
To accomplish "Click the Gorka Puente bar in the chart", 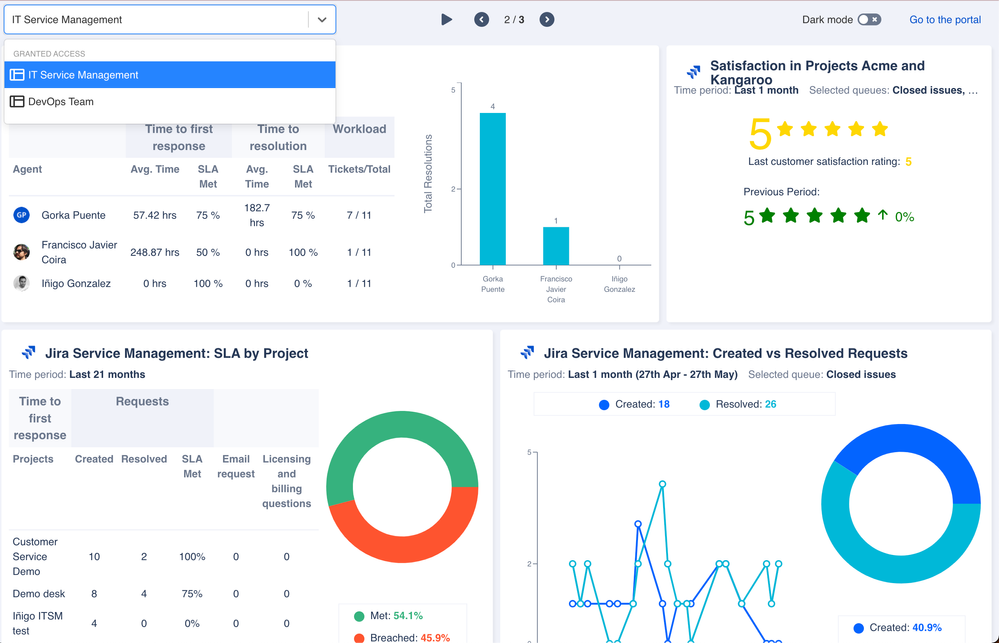I will (x=492, y=189).
